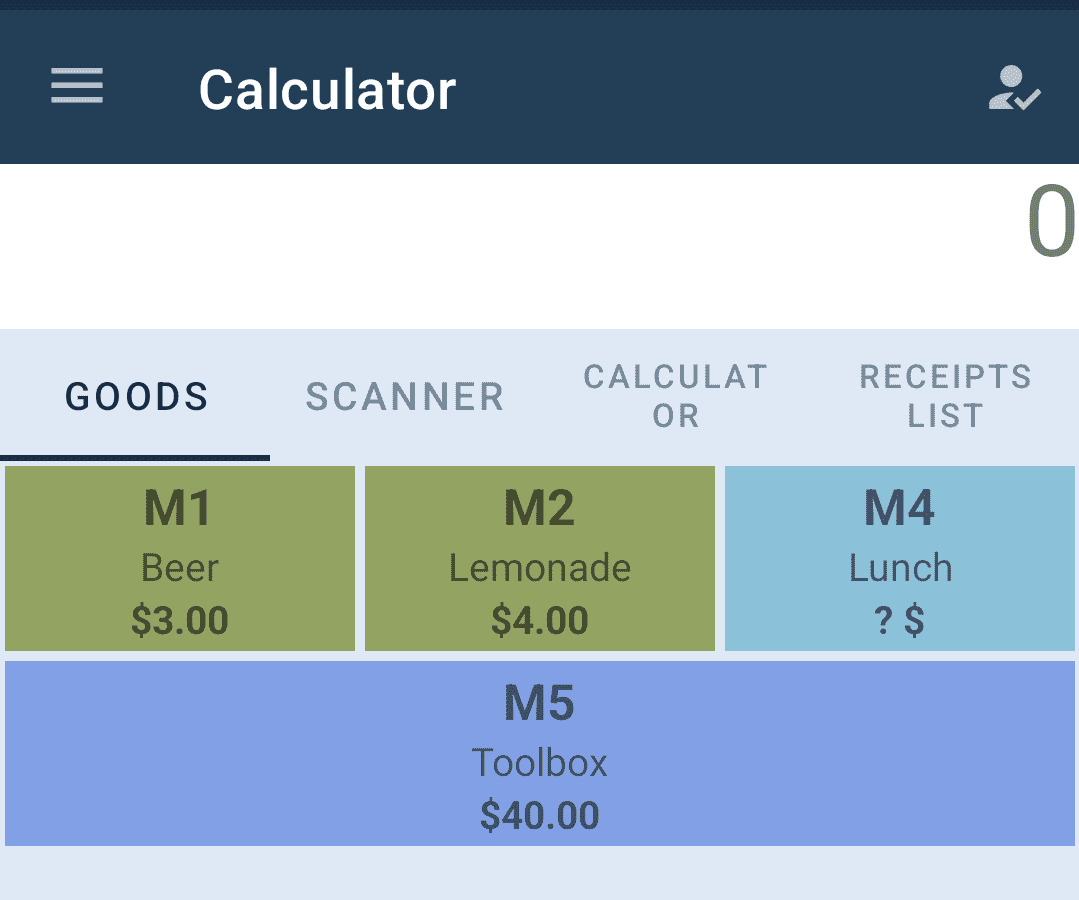Tap the Beer tile costing $3.00
Viewport: 1079px width, 900px height.
pos(180,558)
